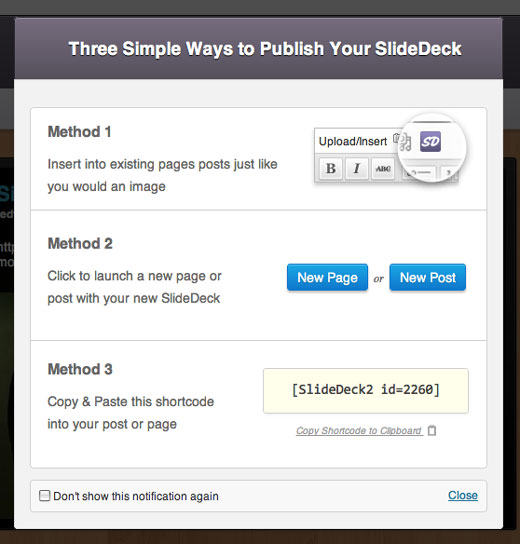
Task: Copy Shortcode to Clipboard link
Action: coord(359,431)
